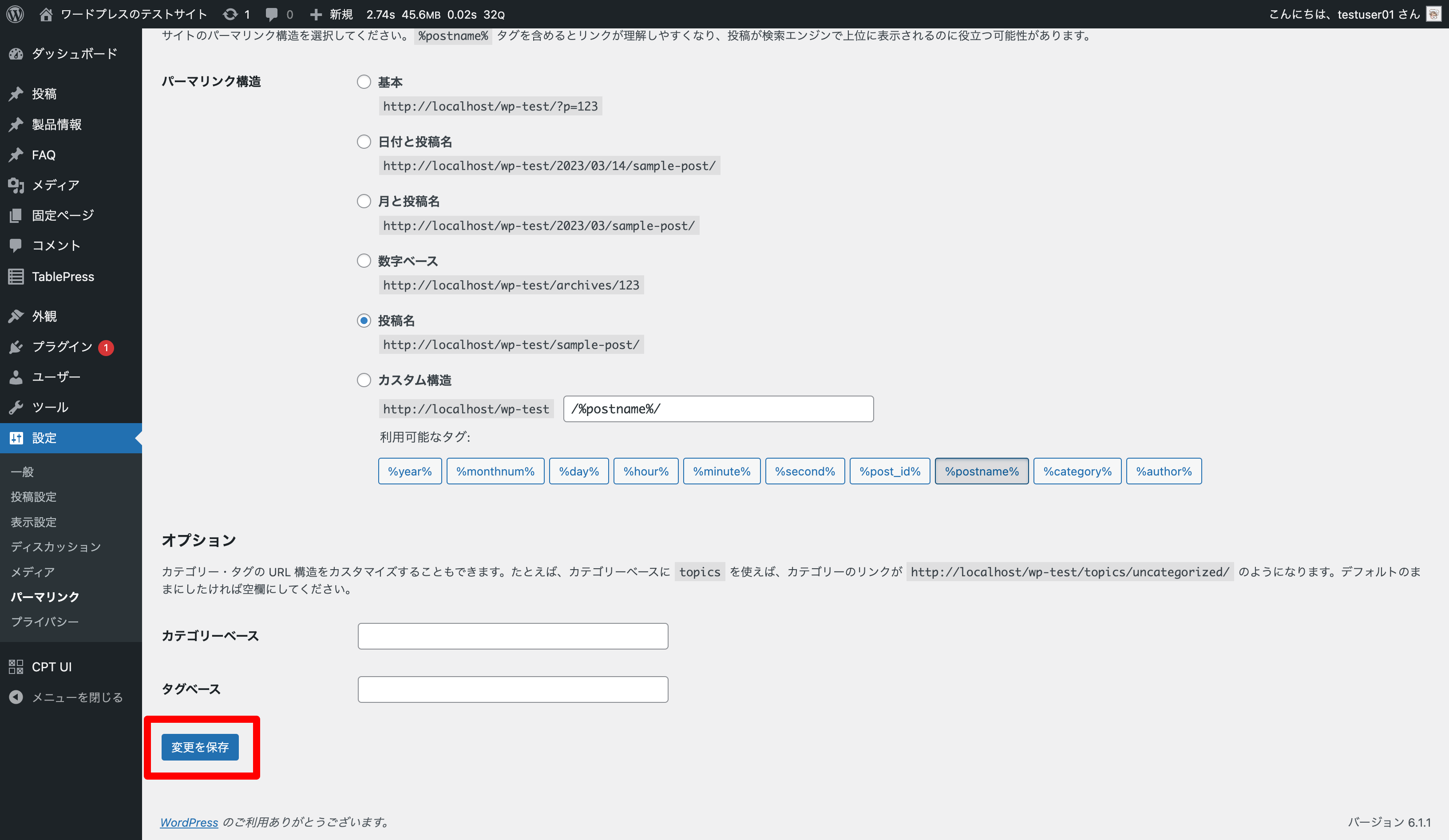Click the http://localhost/wp-test/archives/123 example URL

tap(511, 285)
